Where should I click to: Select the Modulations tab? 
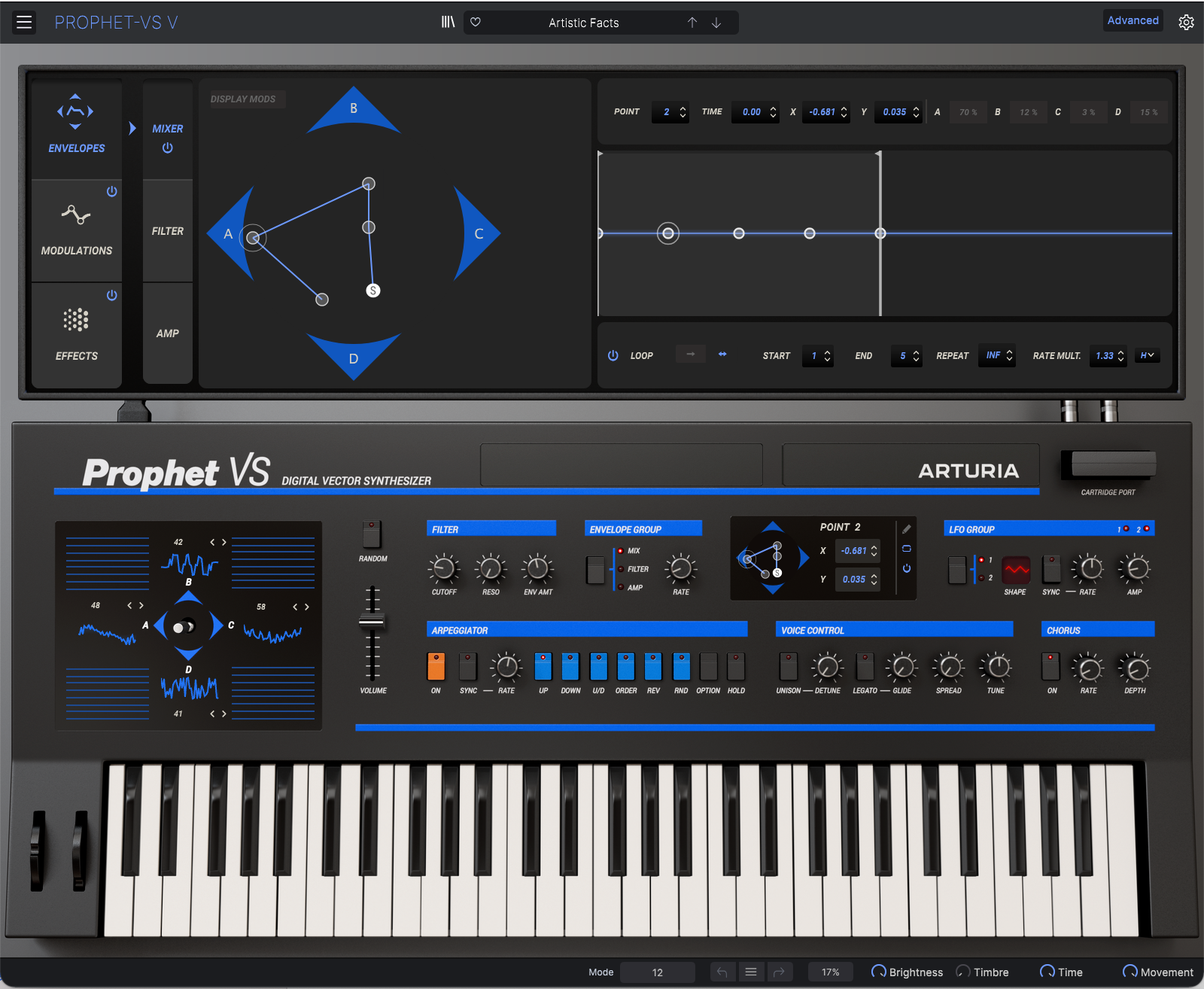(77, 231)
